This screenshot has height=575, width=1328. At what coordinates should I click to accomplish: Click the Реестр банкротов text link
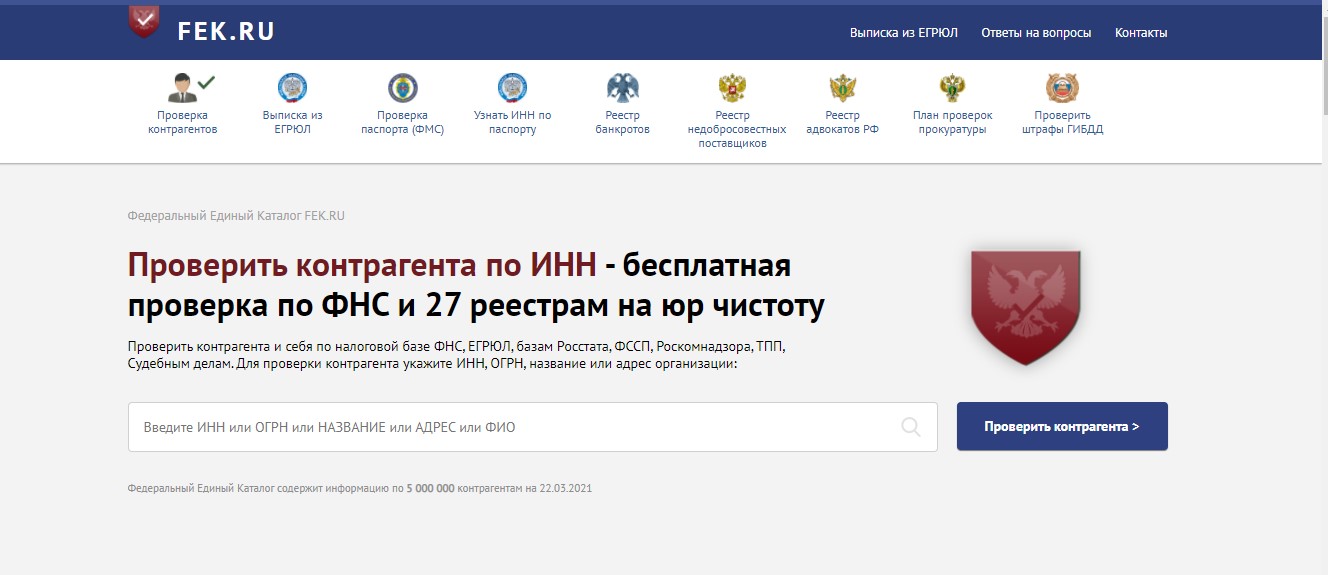click(623, 122)
